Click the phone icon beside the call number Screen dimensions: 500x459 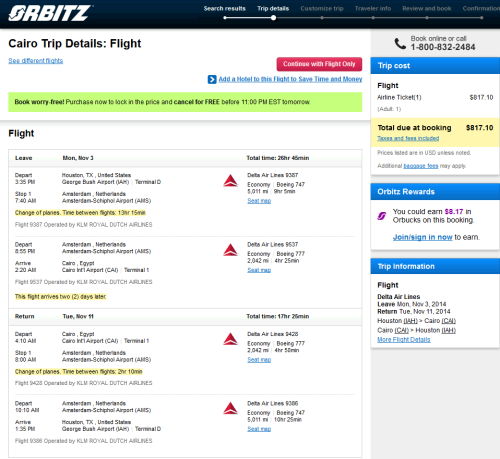tap(400, 43)
